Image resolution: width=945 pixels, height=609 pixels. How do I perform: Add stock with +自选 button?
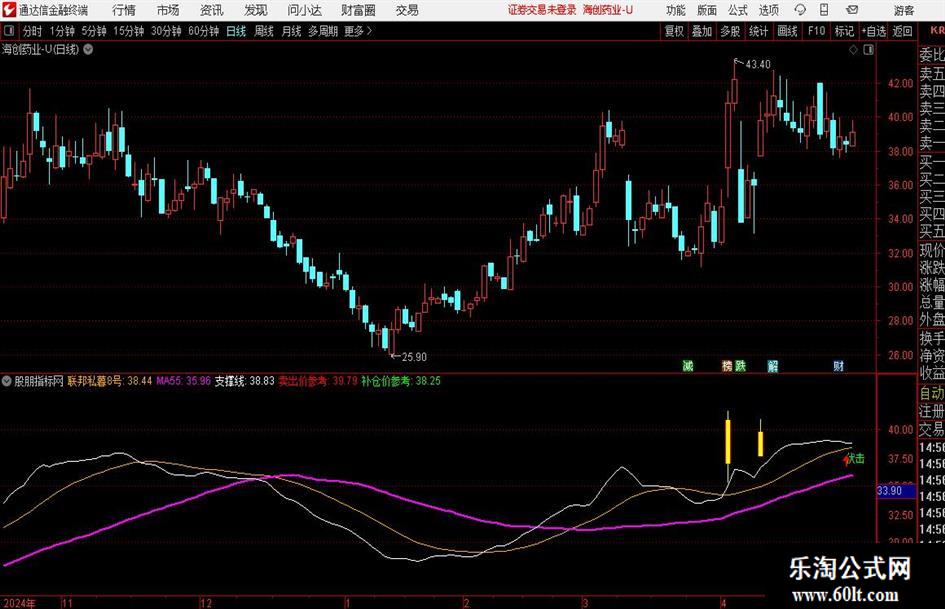[x=873, y=31]
